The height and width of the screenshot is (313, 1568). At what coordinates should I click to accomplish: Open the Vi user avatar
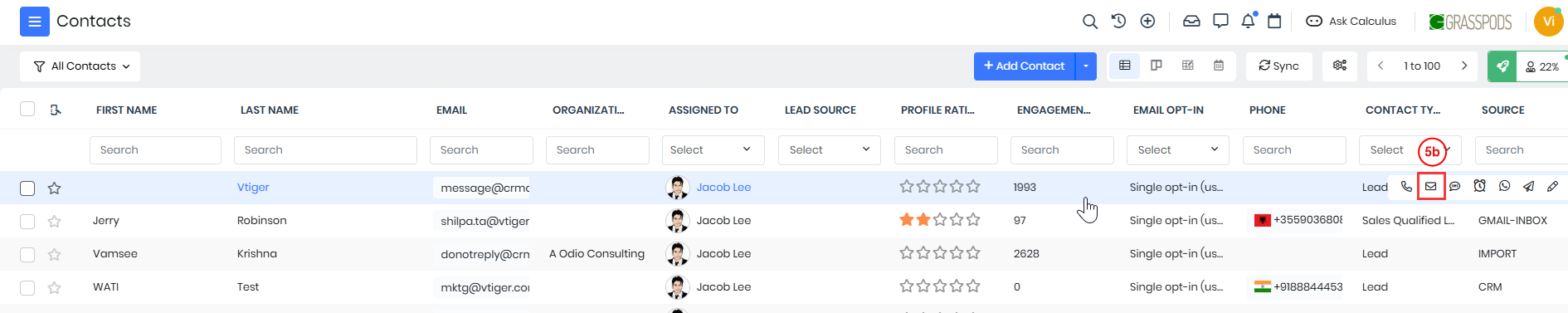tap(1548, 22)
